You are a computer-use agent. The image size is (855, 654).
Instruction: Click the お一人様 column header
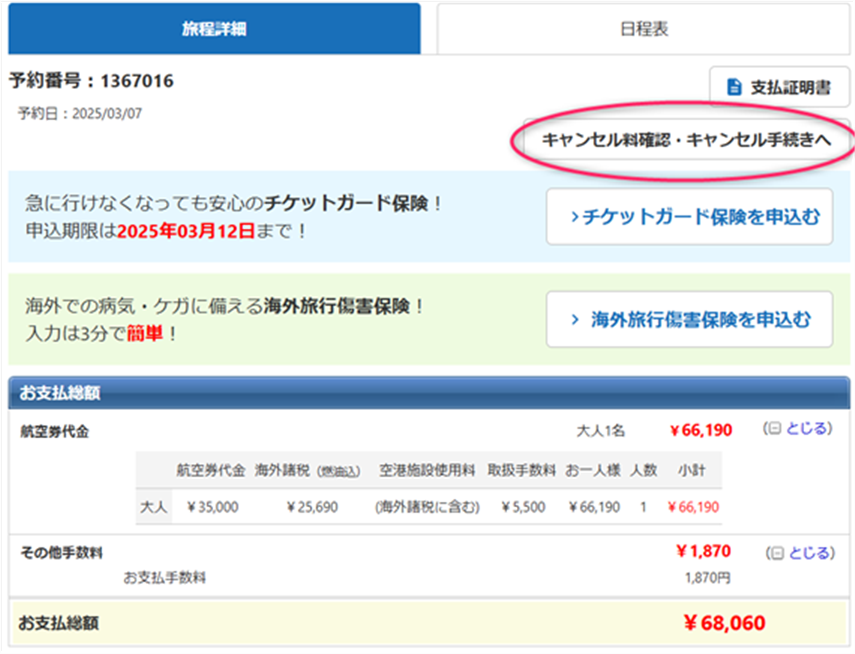point(593,470)
